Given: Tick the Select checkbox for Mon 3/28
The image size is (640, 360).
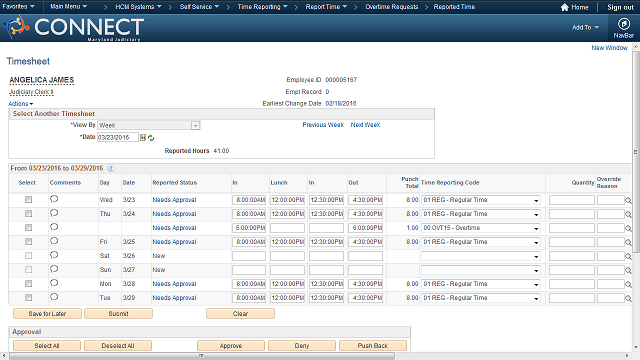Looking at the screenshot, I should pos(28,283).
